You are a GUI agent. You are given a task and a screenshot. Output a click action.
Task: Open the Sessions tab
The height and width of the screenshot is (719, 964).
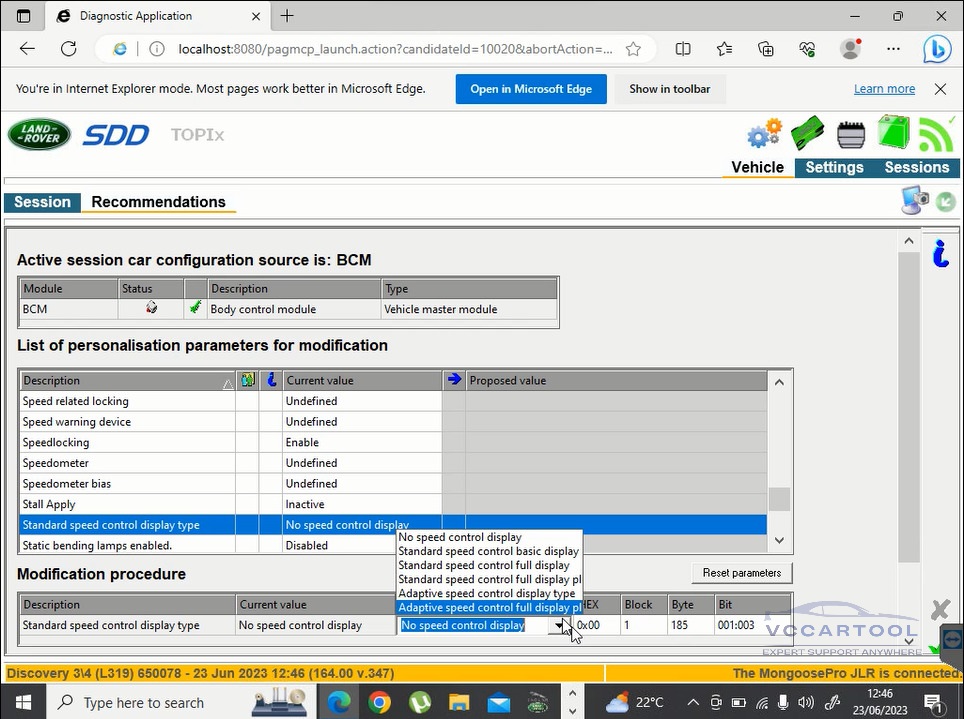tap(916, 168)
